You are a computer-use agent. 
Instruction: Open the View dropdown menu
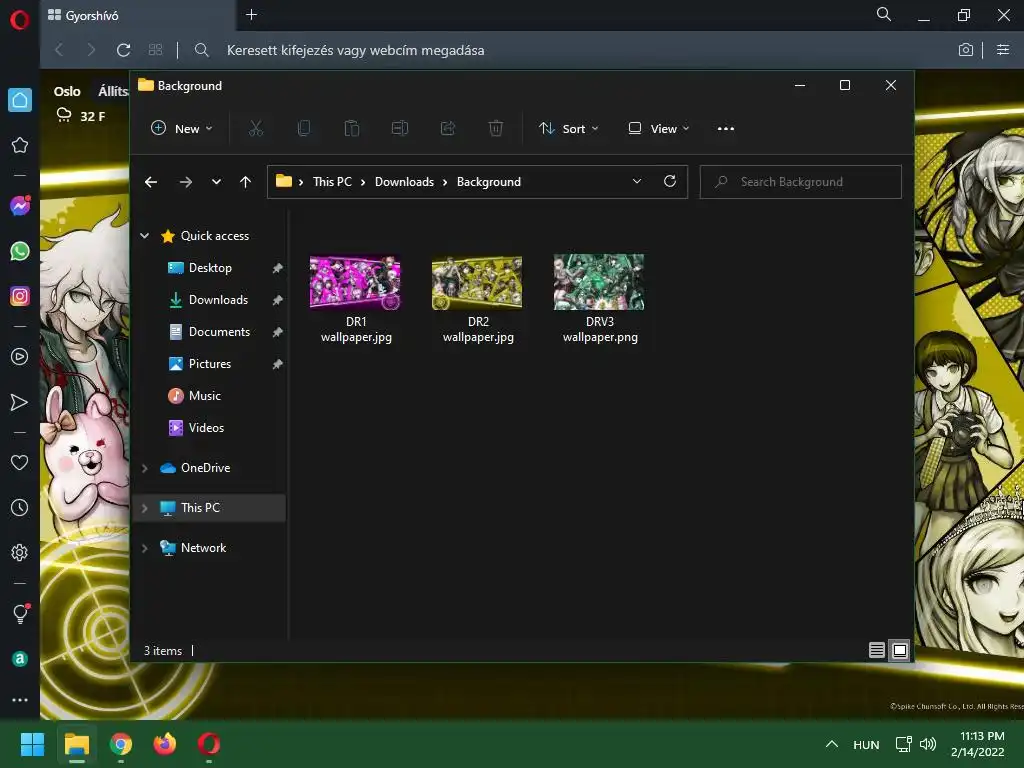coord(658,129)
